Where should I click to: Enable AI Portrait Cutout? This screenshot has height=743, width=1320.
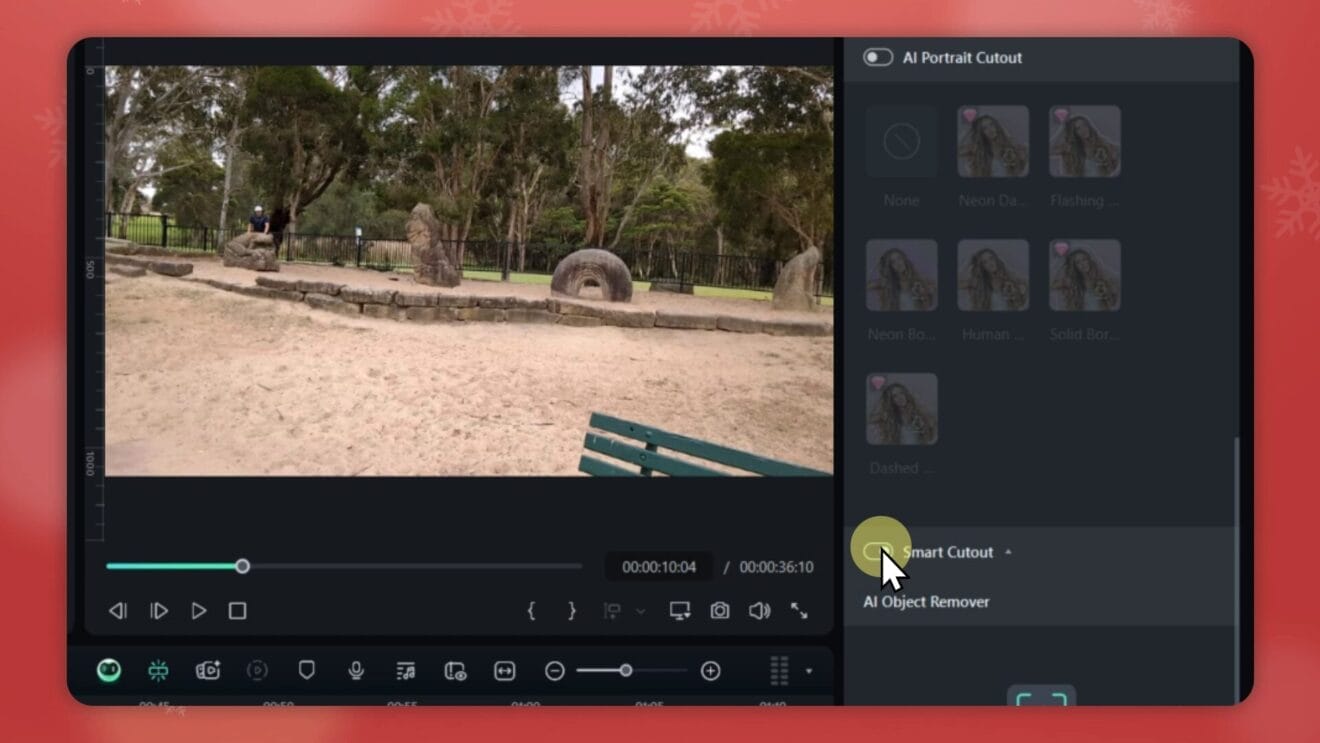877,57
